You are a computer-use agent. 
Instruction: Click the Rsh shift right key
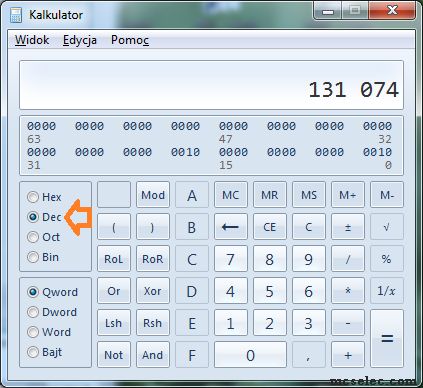153,323
